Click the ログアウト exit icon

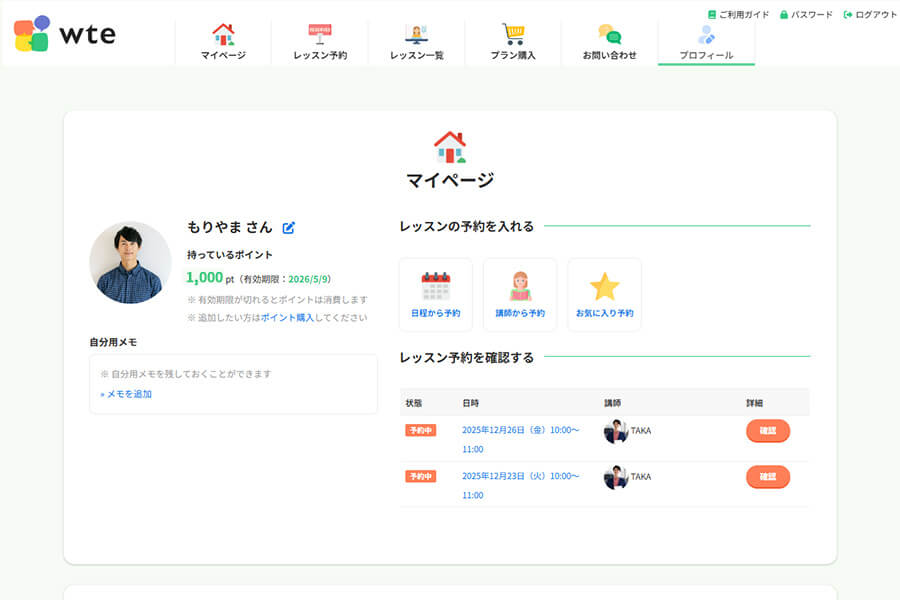(x=848, y=16)
